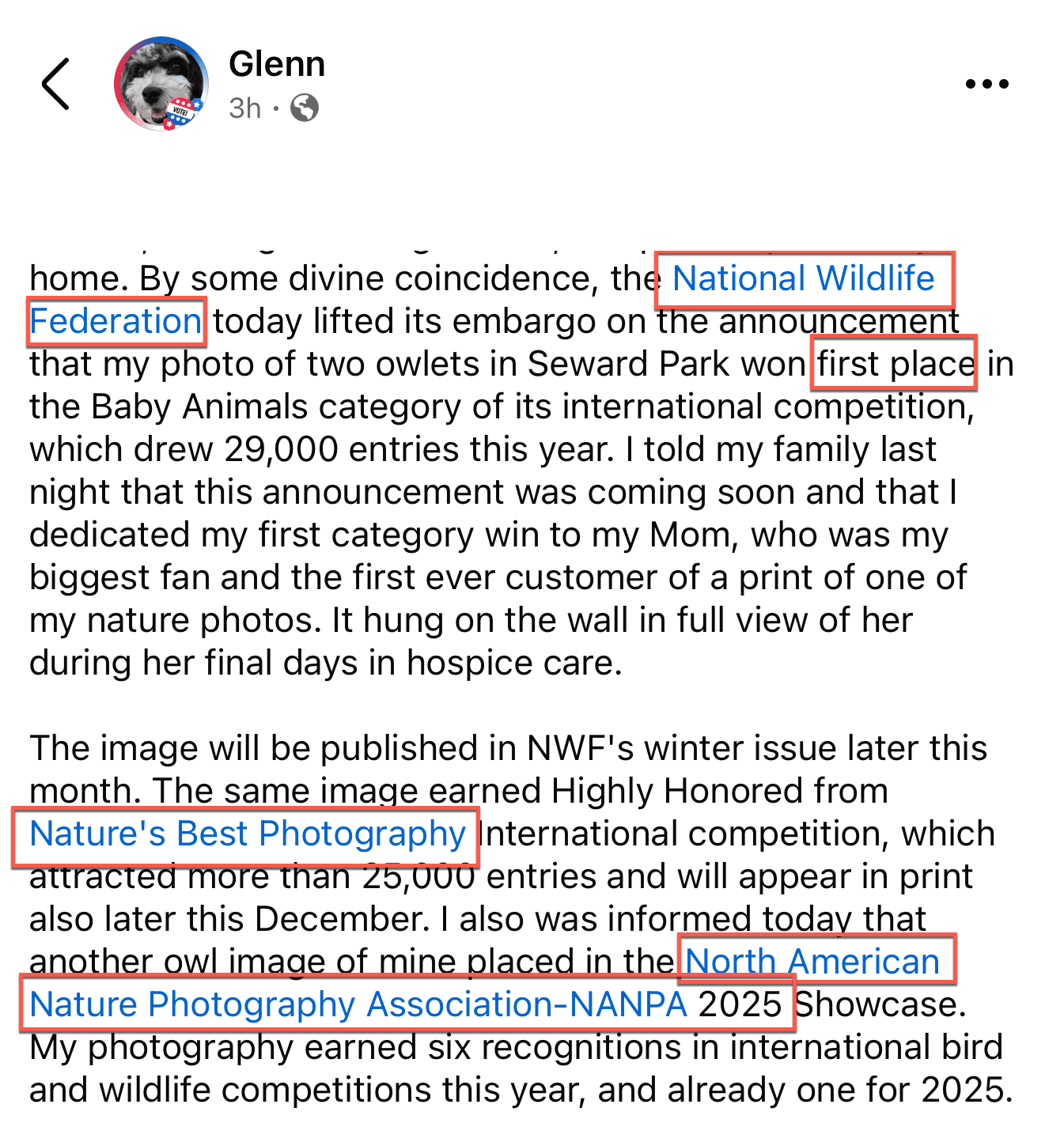Click the 3h post timestamp
This screenshot has height=1142, width=1064.
244,108
